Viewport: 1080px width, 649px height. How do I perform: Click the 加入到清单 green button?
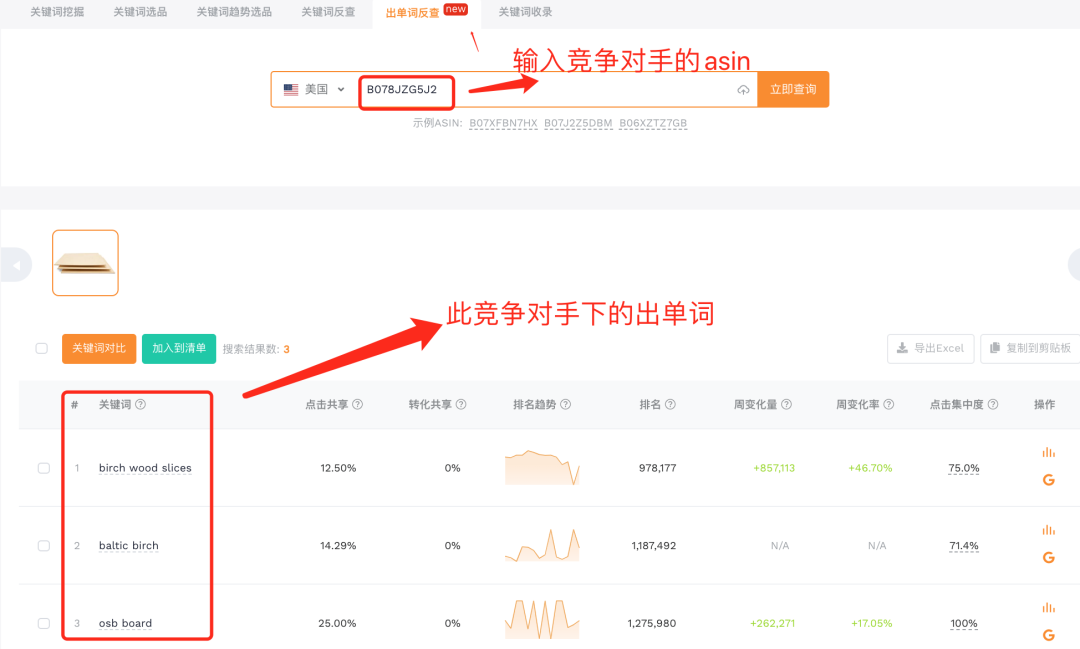point(179,348)
